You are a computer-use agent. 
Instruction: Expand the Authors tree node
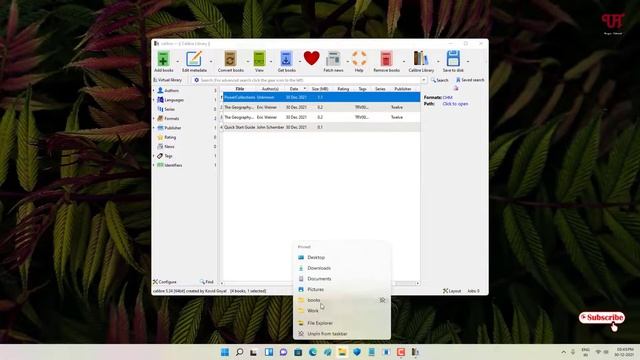tap(154, 91)
